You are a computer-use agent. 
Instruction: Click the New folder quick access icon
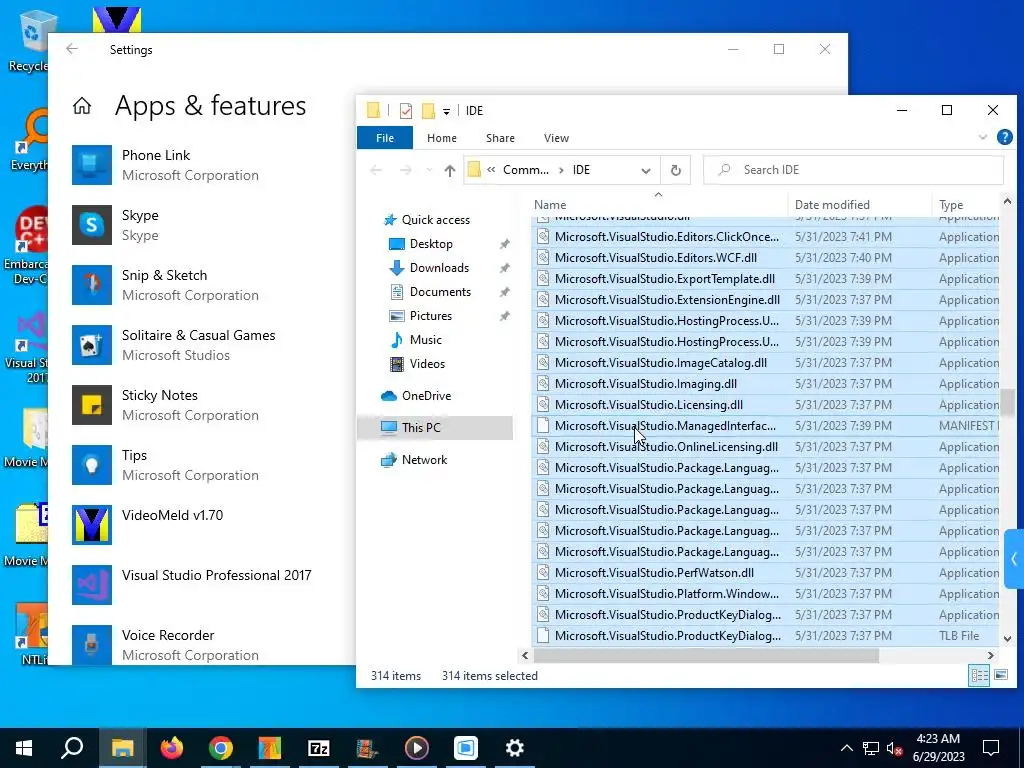[x=428, y=110]
